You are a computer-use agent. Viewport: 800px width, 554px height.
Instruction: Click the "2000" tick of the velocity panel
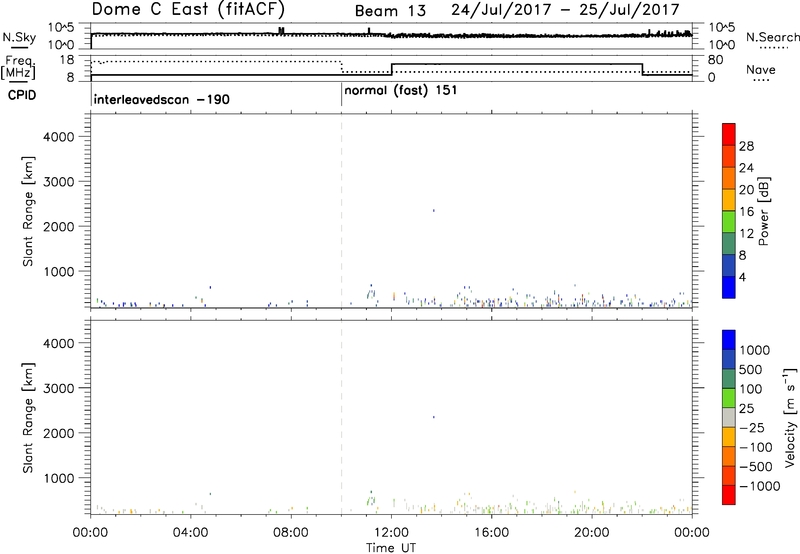[58, 433]
